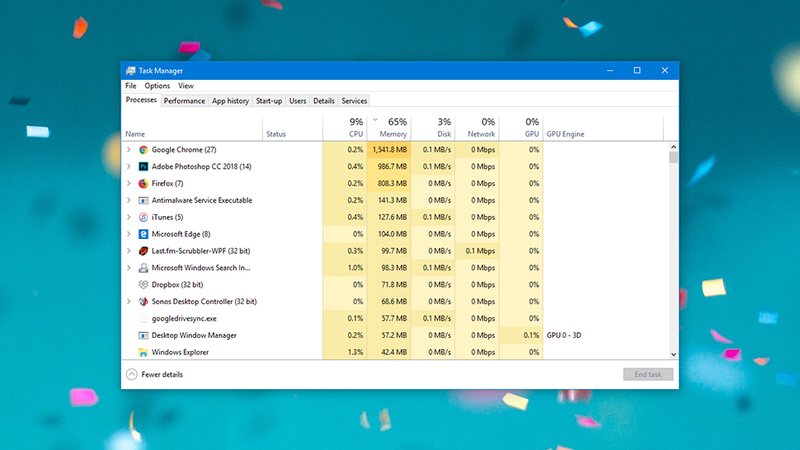Click the iTunes process icon

(x=143, y=217)
